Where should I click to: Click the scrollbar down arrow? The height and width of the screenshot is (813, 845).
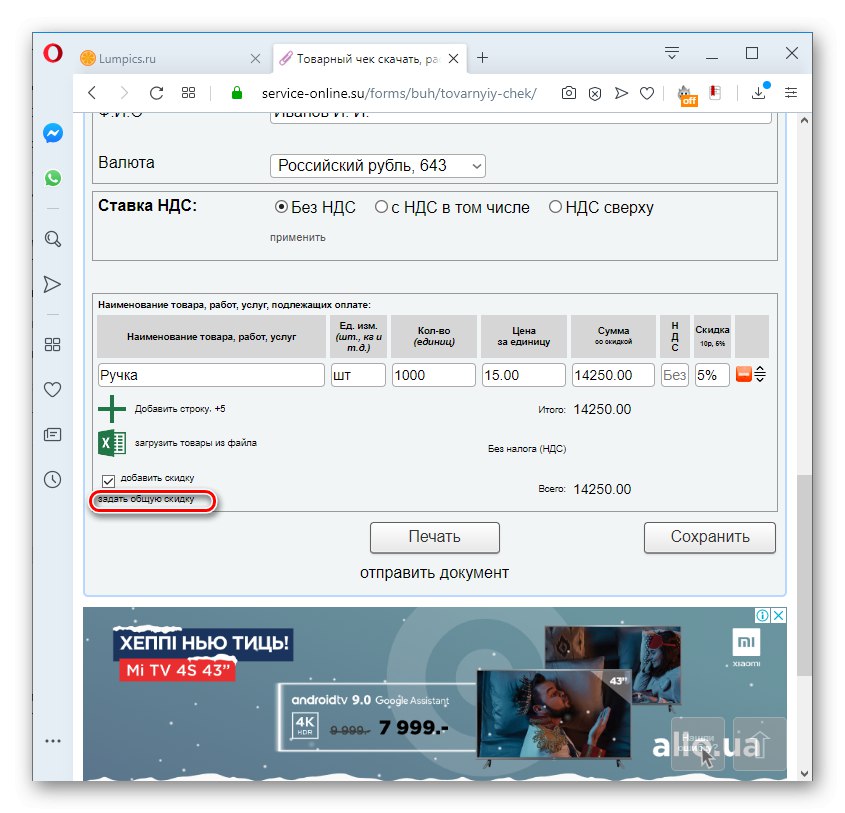coord(804,773)
